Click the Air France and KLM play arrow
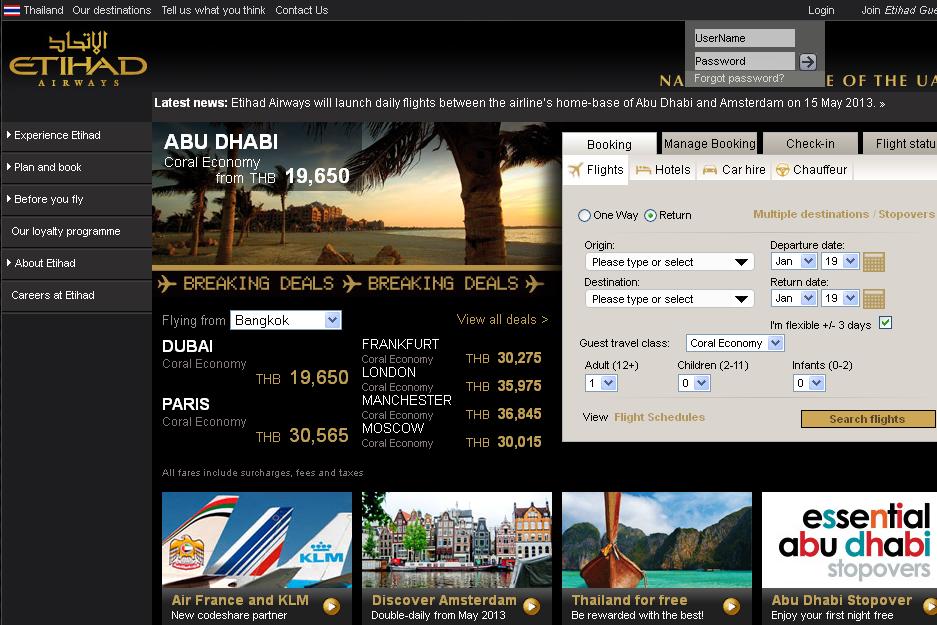The height and width of the screenshot is (625, 937). (332, 606)
